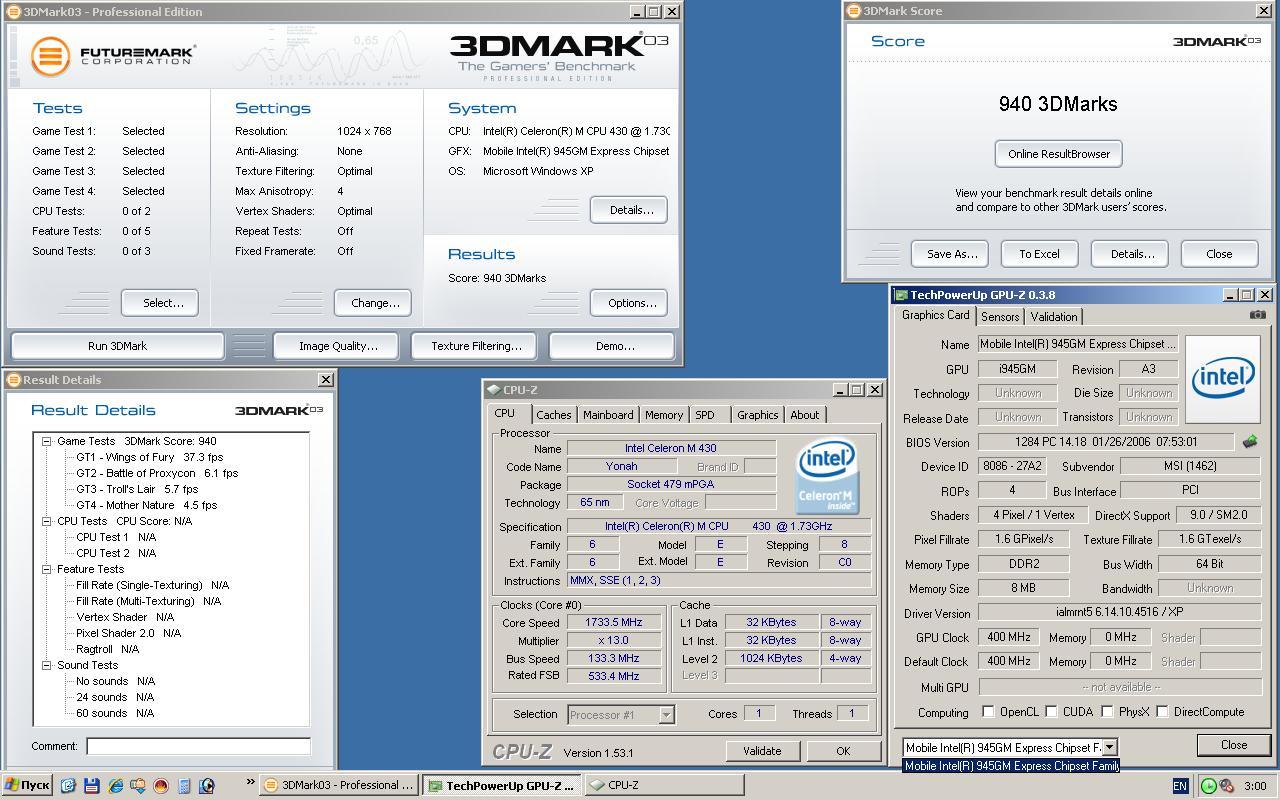Screen dimensions: 1280x800
Task: Click the Run 3DMark button
Action: tap(117, 346)
